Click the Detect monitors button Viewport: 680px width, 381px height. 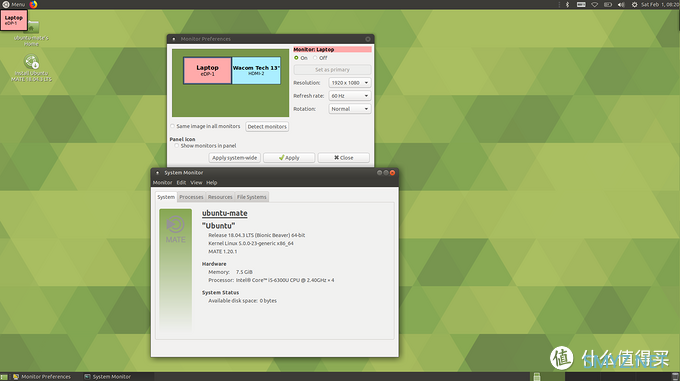tap(267, 127)
